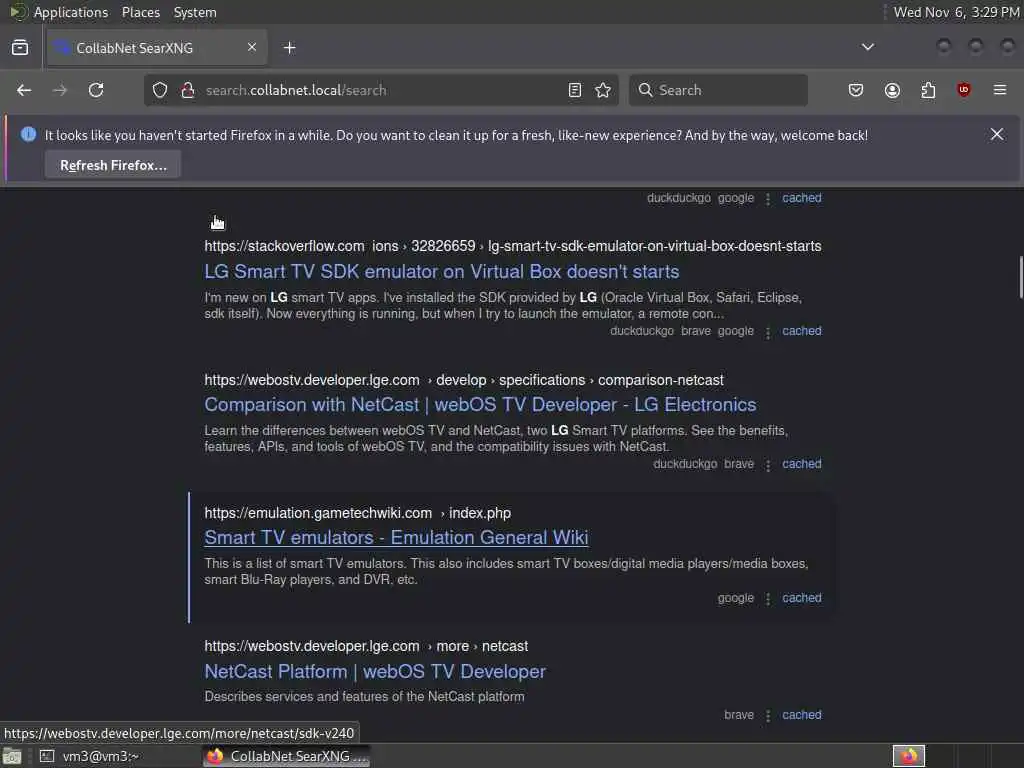This screenshot has width=1024, height=768.
Task: Bookmark this page with the star icon
Action: (x=603, y=90)
